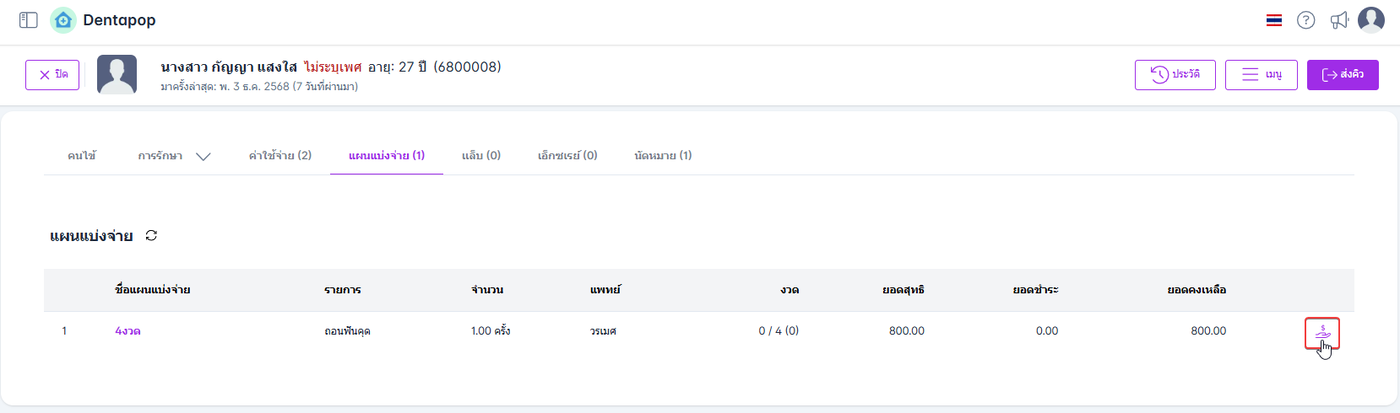Open the แล็บ (0) tab

pyautogui.click(x=481, y=156)
